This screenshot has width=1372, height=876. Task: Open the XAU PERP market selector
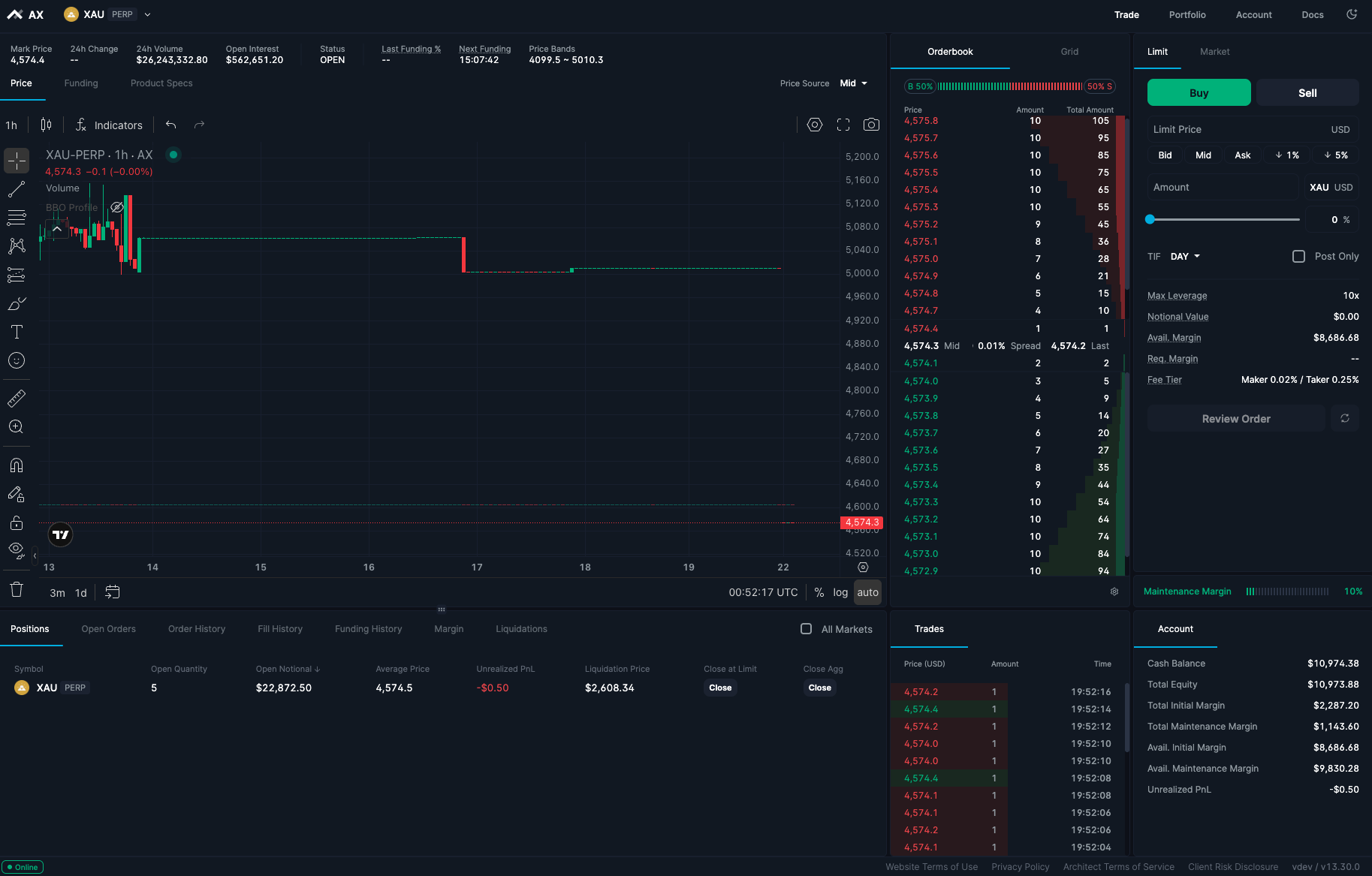click(107, 14)
